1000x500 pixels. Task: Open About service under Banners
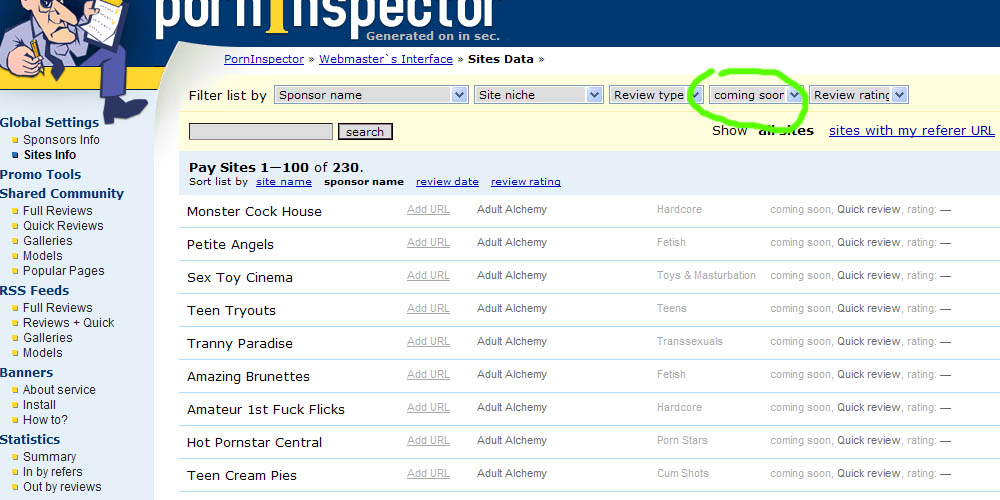tap(59, 390)
